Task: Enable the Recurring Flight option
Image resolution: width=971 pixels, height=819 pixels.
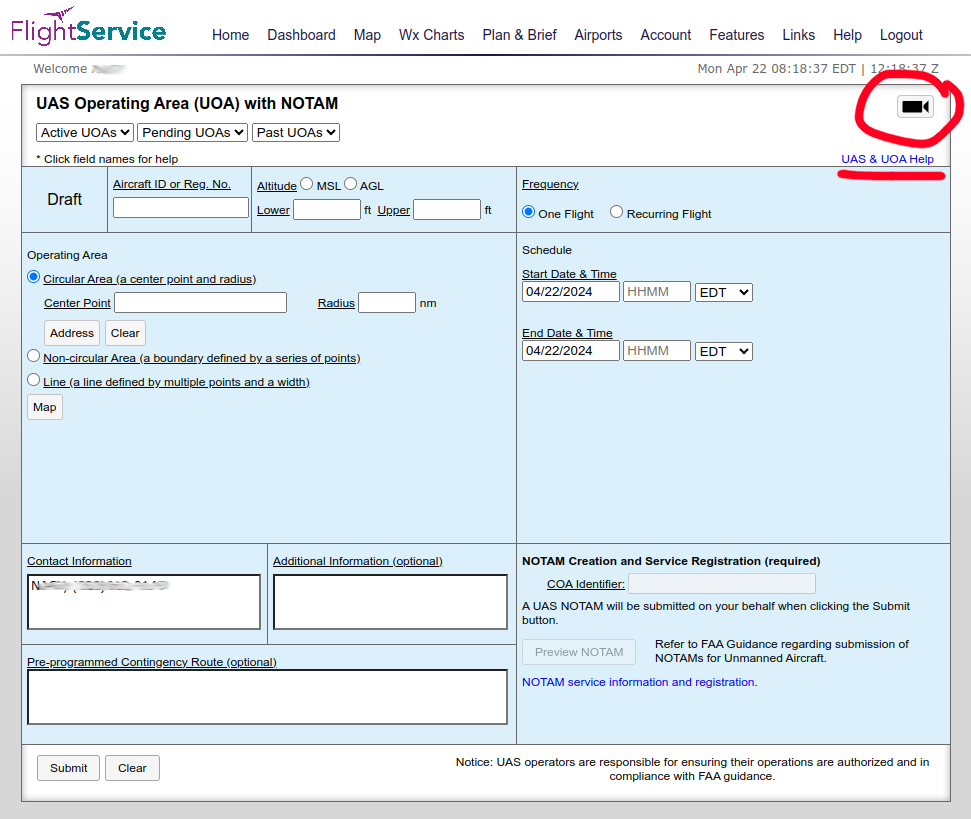Action: pos(616,213)
